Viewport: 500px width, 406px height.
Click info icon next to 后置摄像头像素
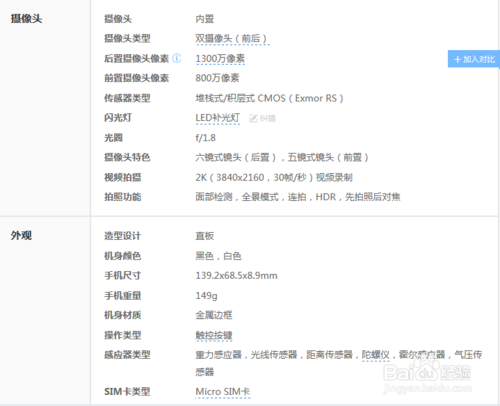[177, 58]
